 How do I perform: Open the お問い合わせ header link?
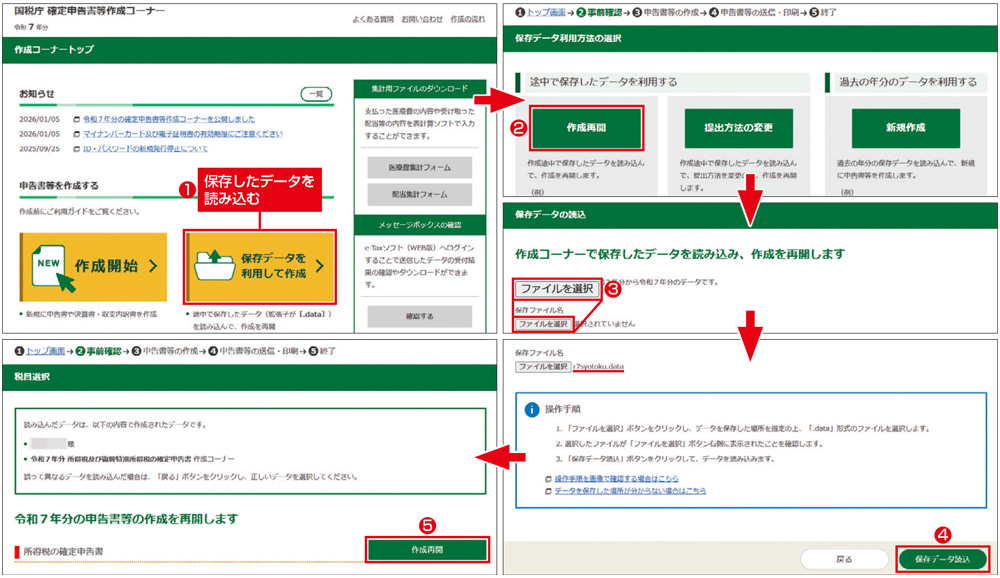(422, 20)
